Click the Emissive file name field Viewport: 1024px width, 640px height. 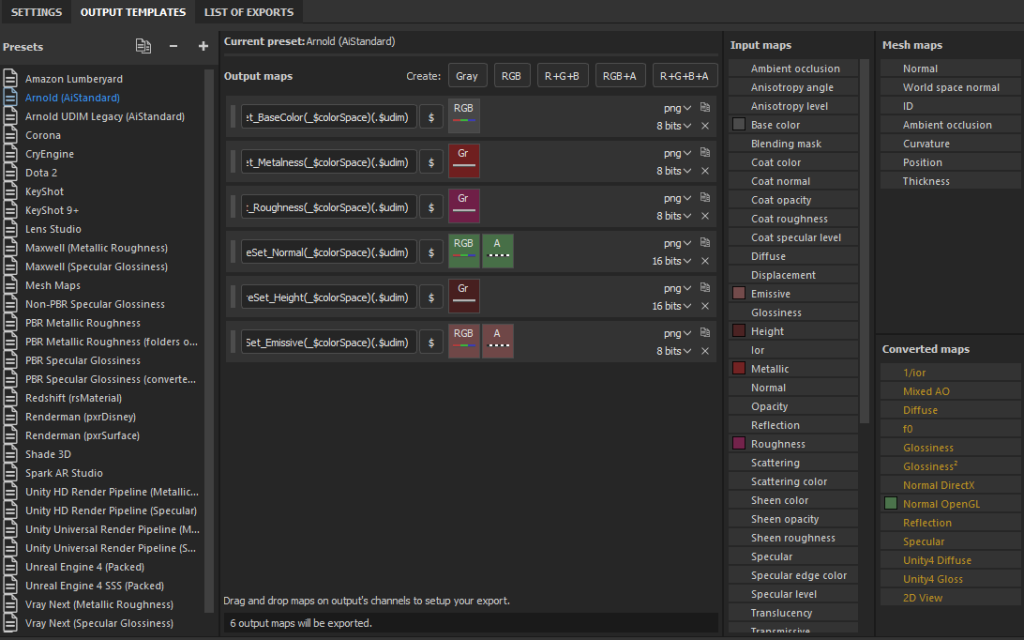click(329, 342)
